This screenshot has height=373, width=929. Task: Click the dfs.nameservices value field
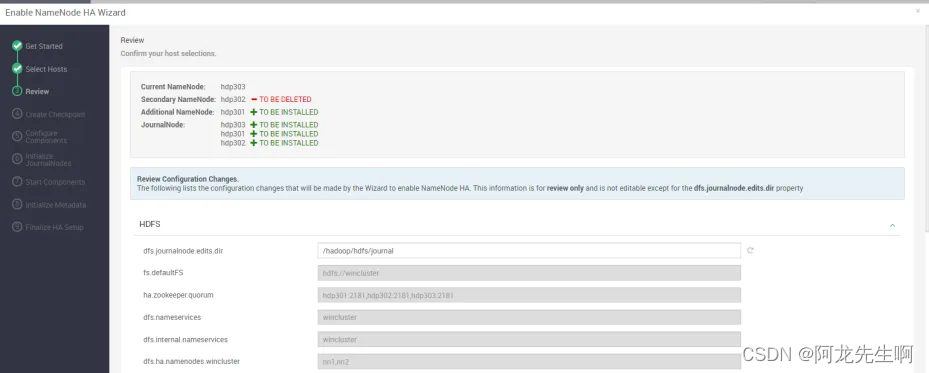pyautogui.click(x=529, y=317)
